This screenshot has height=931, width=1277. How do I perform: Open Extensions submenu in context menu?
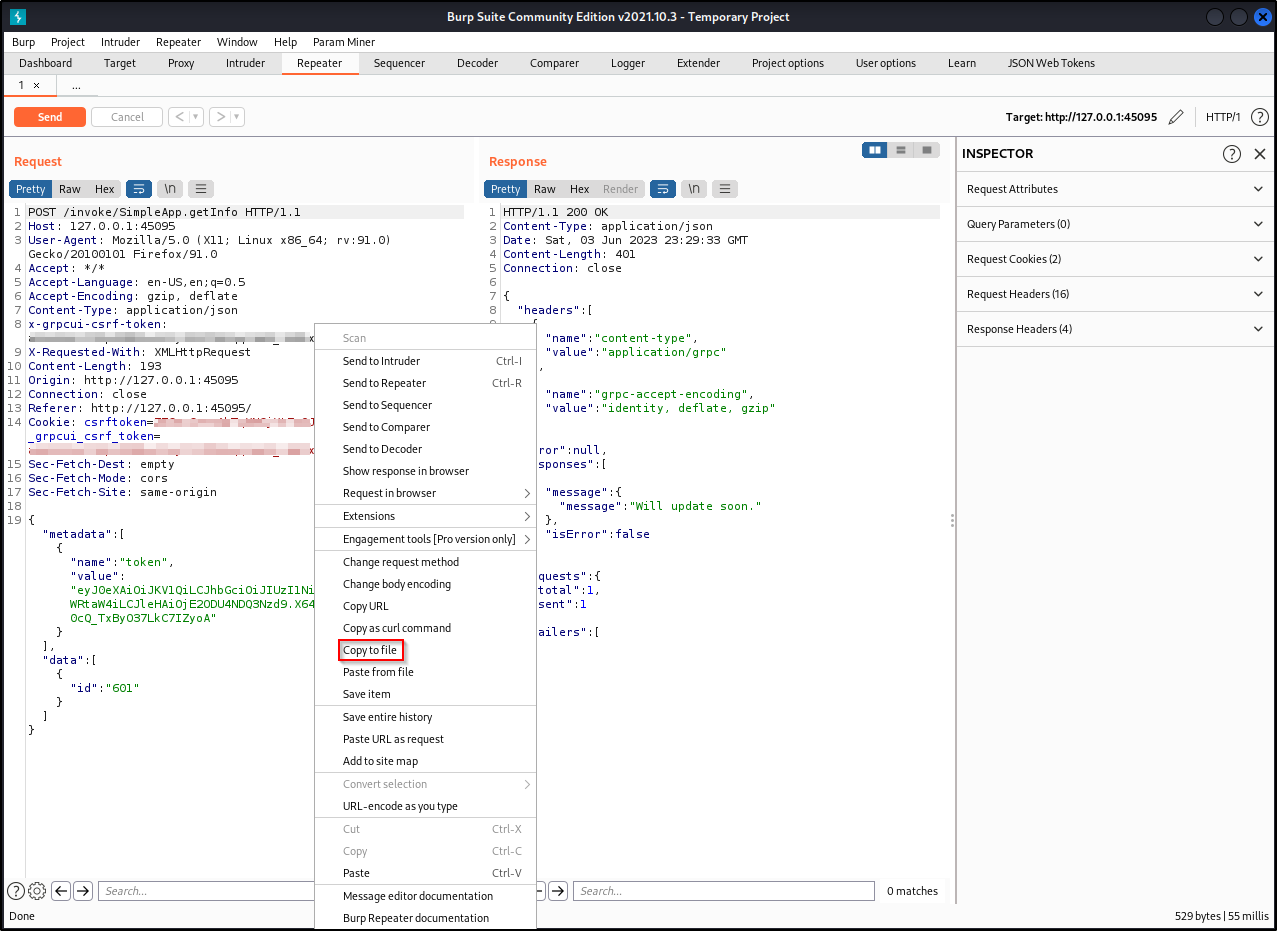[425, 516]
